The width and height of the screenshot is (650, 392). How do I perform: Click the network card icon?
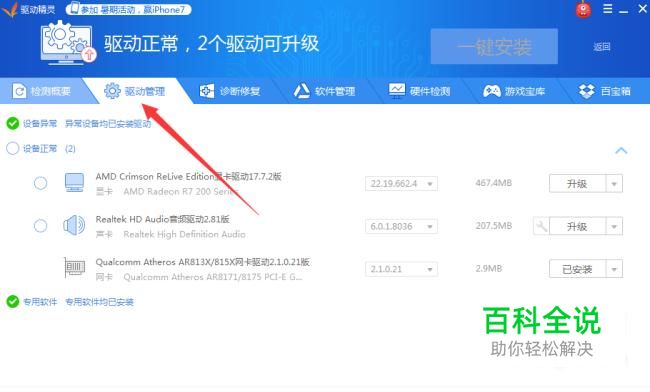click(x=75, y=268)
